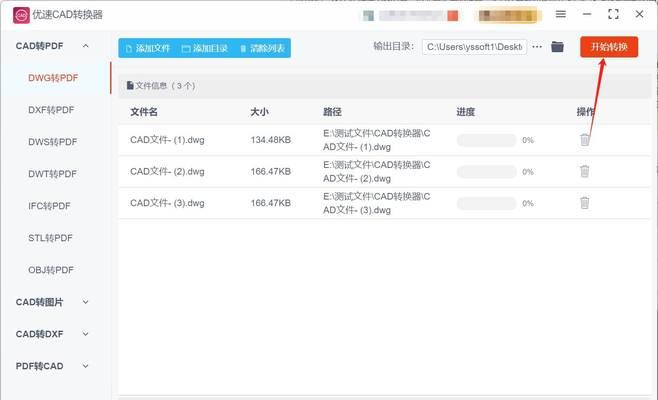Toggle fullscreen for the converter window

(613, 14)
